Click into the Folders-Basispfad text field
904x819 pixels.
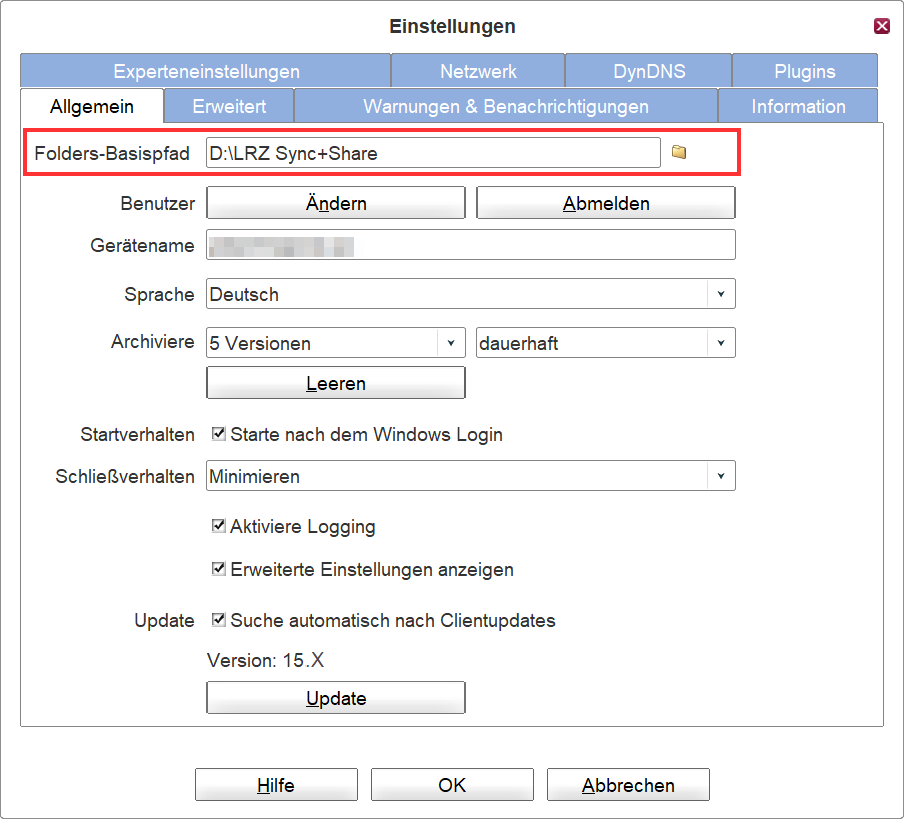432,153
